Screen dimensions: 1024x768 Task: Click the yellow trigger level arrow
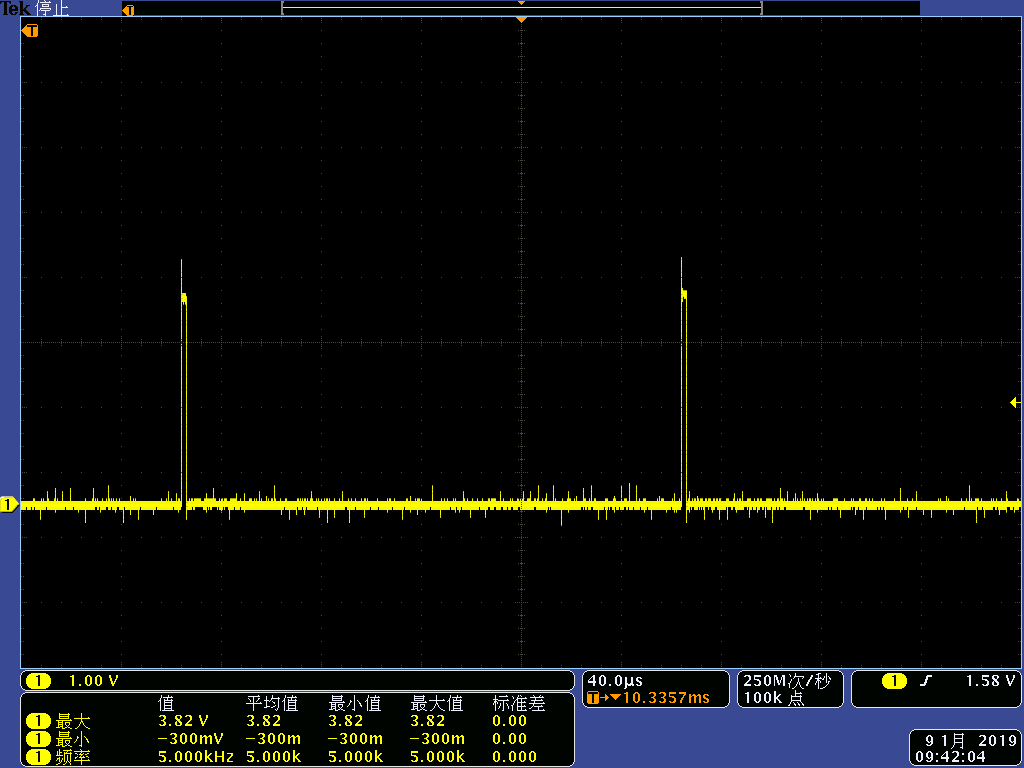(1016, 403)
